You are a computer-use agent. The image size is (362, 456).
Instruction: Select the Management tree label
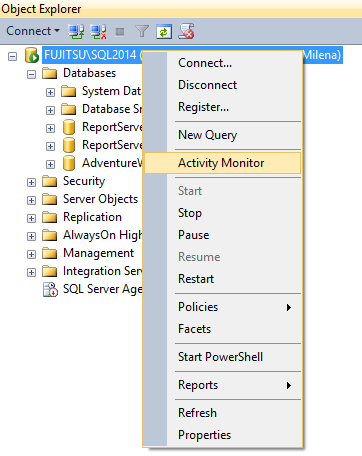point(98,253)
